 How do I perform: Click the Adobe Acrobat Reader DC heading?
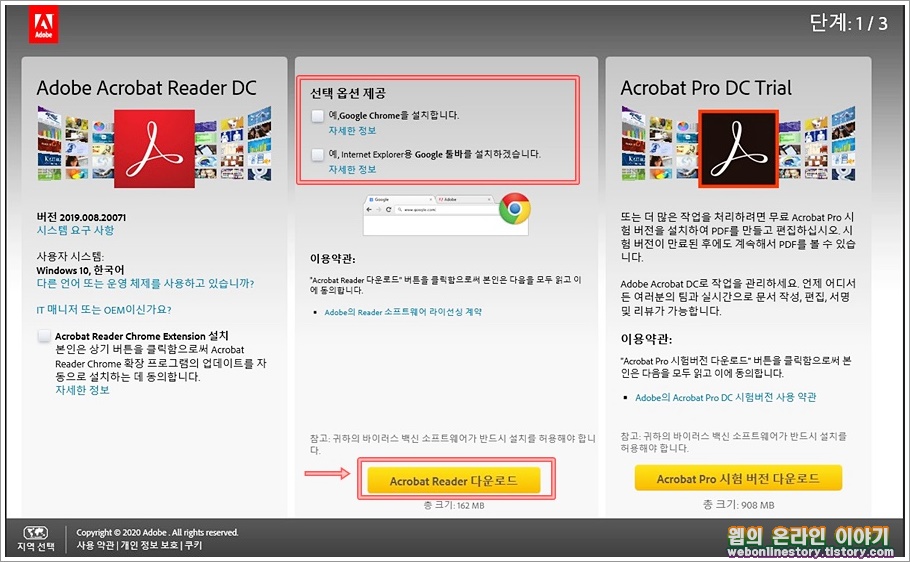tap(146, 88)
